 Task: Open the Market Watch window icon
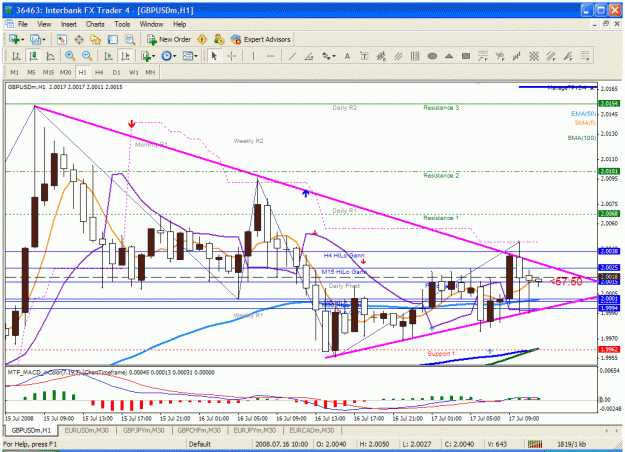(61, 39)
